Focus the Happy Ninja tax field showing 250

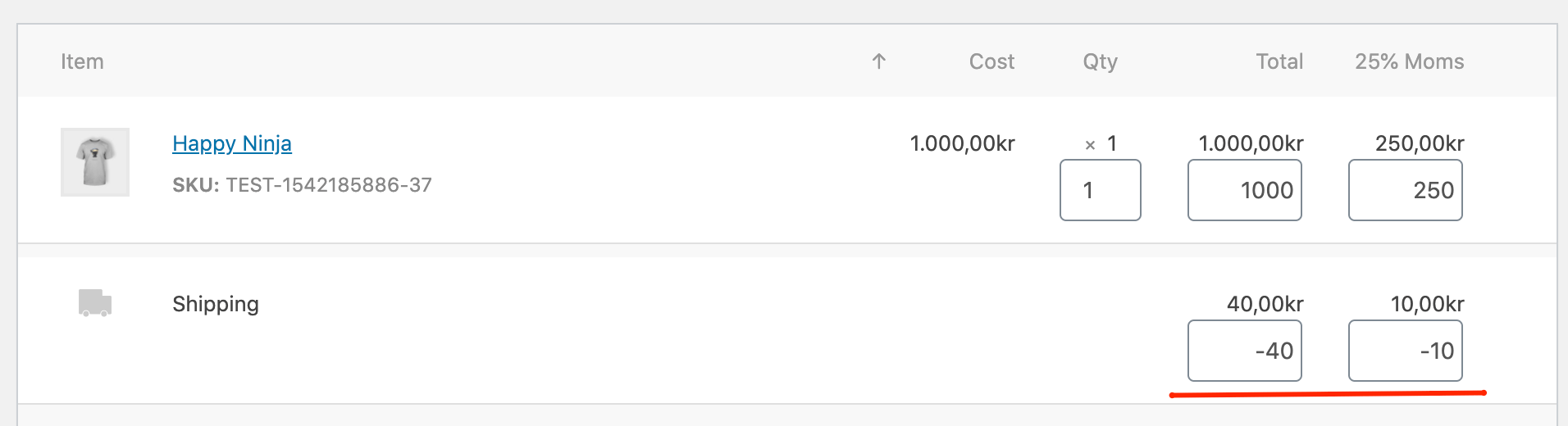[1405, 190]
